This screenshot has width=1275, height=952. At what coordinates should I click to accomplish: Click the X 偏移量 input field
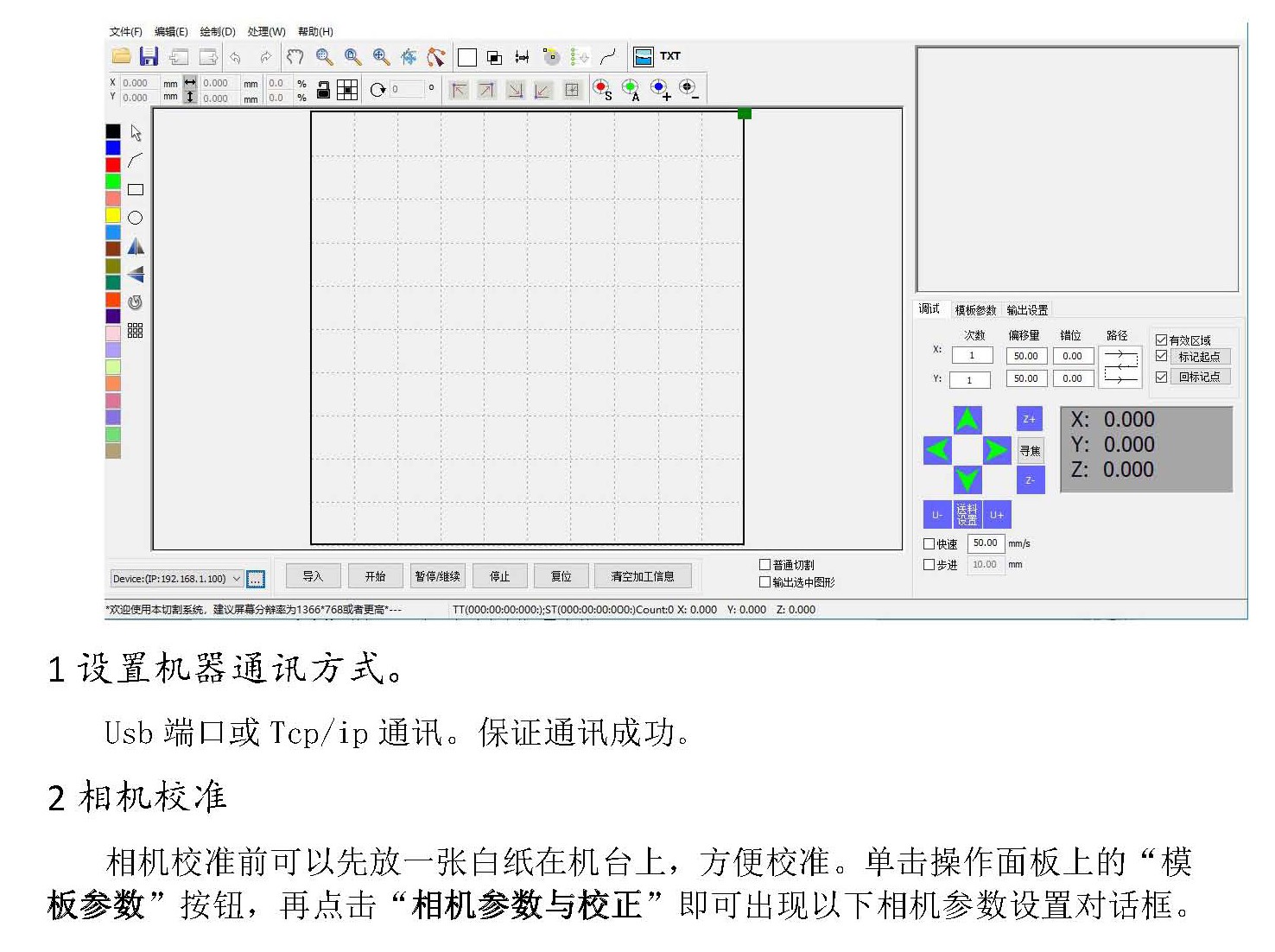pos(1026,356)
